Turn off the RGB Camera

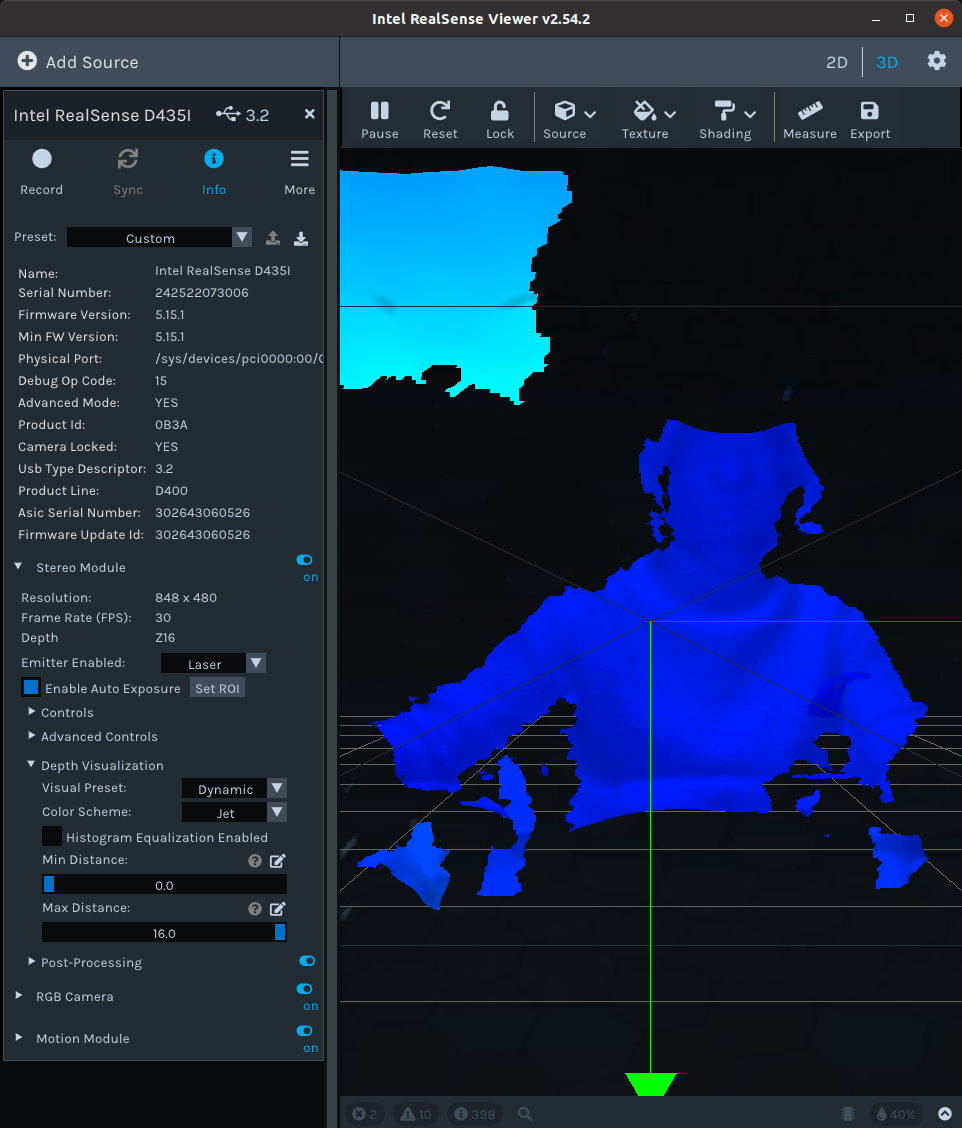tap(304, 988)
